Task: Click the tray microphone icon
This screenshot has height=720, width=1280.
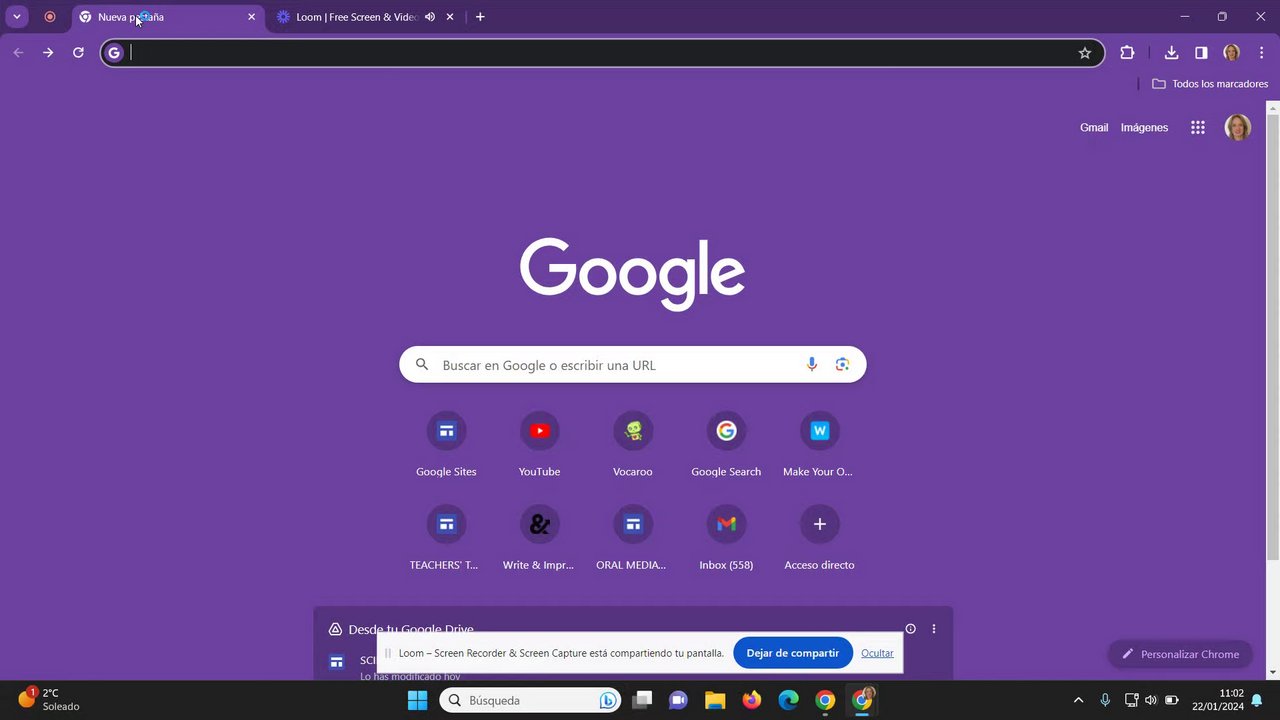Action: (x=1105, y=700)
